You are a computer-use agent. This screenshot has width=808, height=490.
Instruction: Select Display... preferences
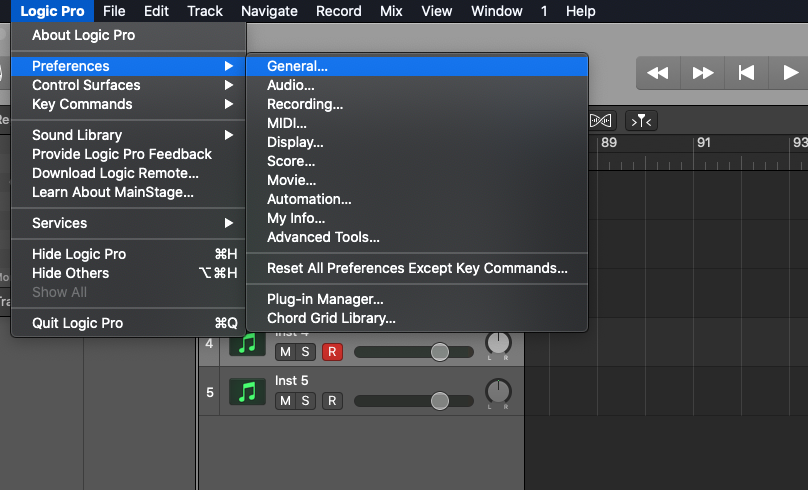pyautogui.click(x=417, y=142)
